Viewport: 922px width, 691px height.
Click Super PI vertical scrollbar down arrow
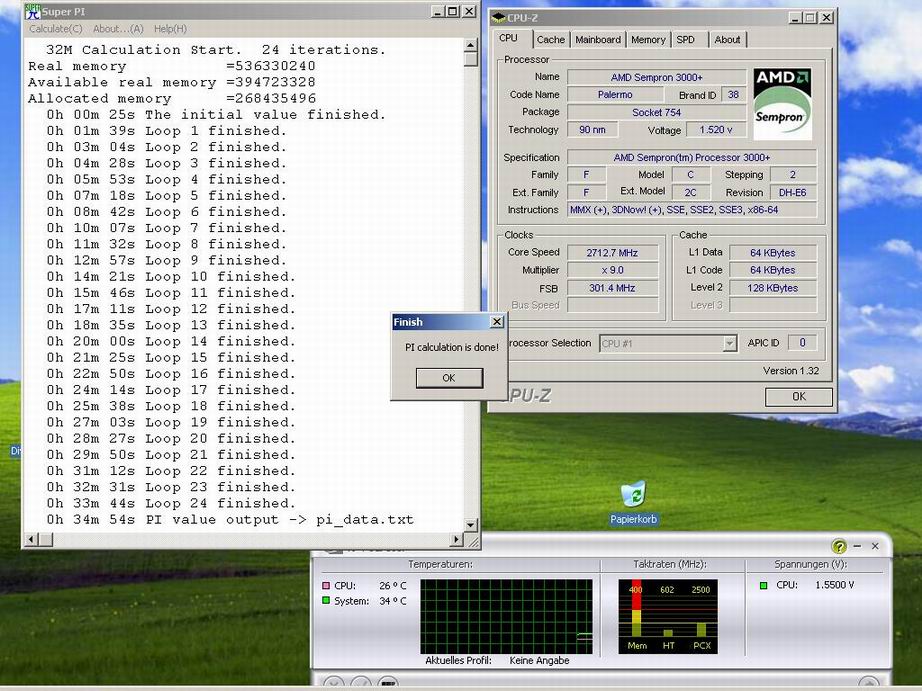(470, 525)
